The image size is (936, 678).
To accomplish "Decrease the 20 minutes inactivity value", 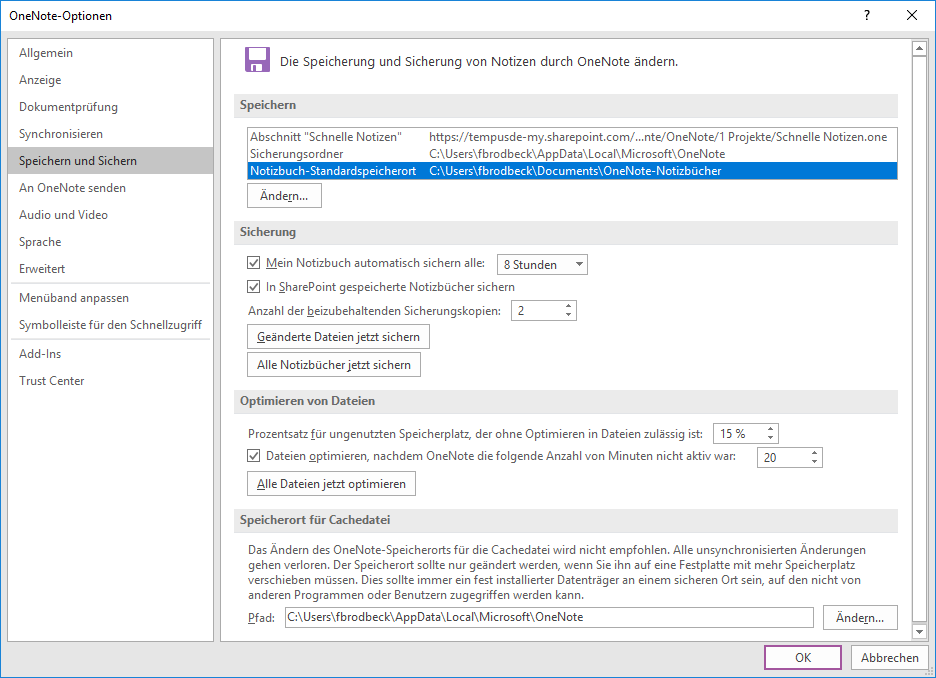I will 814,462.
